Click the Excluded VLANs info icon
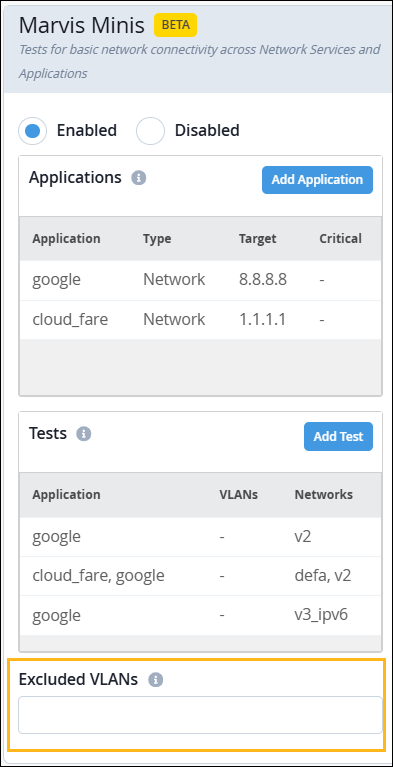This screenshot has height=767, width=393. pyautogui.click(x=156, y=679)
